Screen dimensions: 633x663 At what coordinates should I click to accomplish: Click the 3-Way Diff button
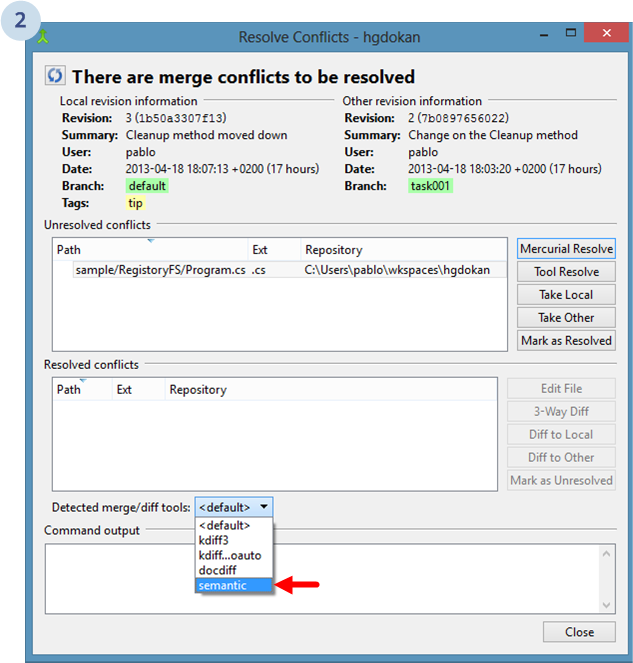(x=561, y=411)
